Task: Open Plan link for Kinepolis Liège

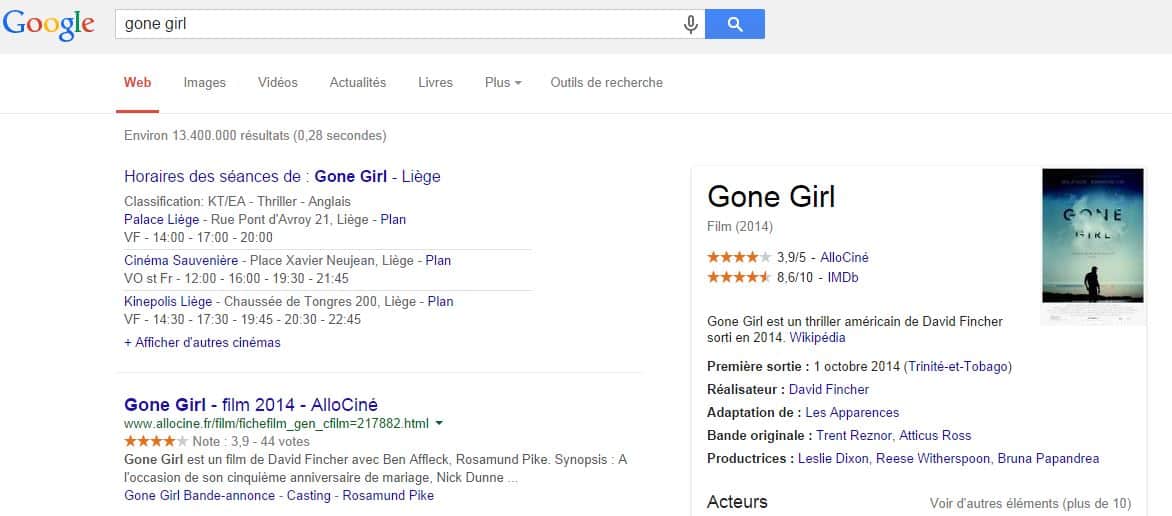Action: [x=440, y=301]
